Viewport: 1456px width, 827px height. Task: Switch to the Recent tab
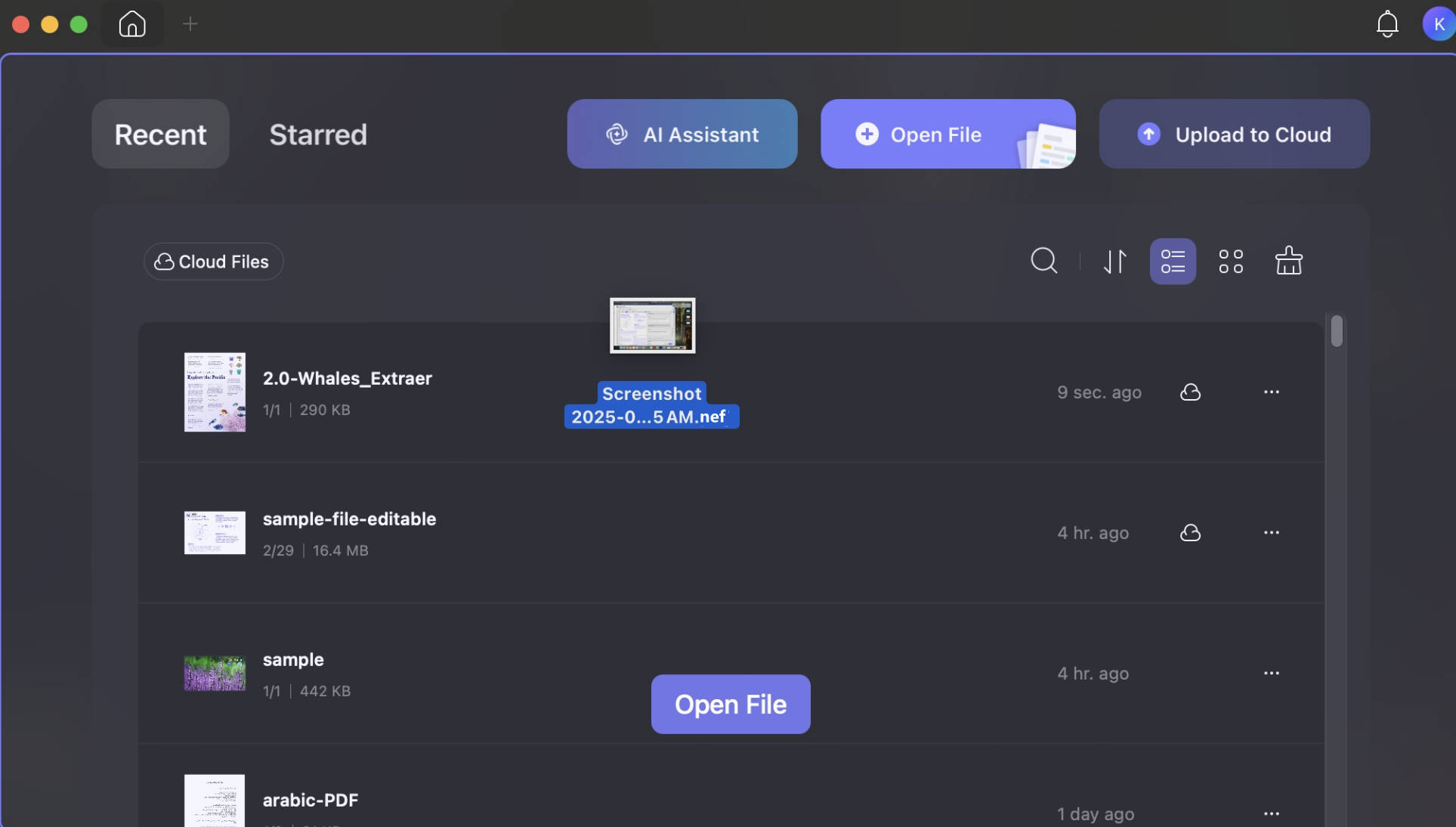[x=160, y=134]
